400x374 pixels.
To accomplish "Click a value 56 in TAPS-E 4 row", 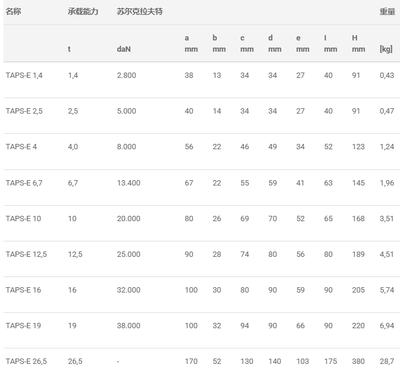I will click(x=189, y=147).
